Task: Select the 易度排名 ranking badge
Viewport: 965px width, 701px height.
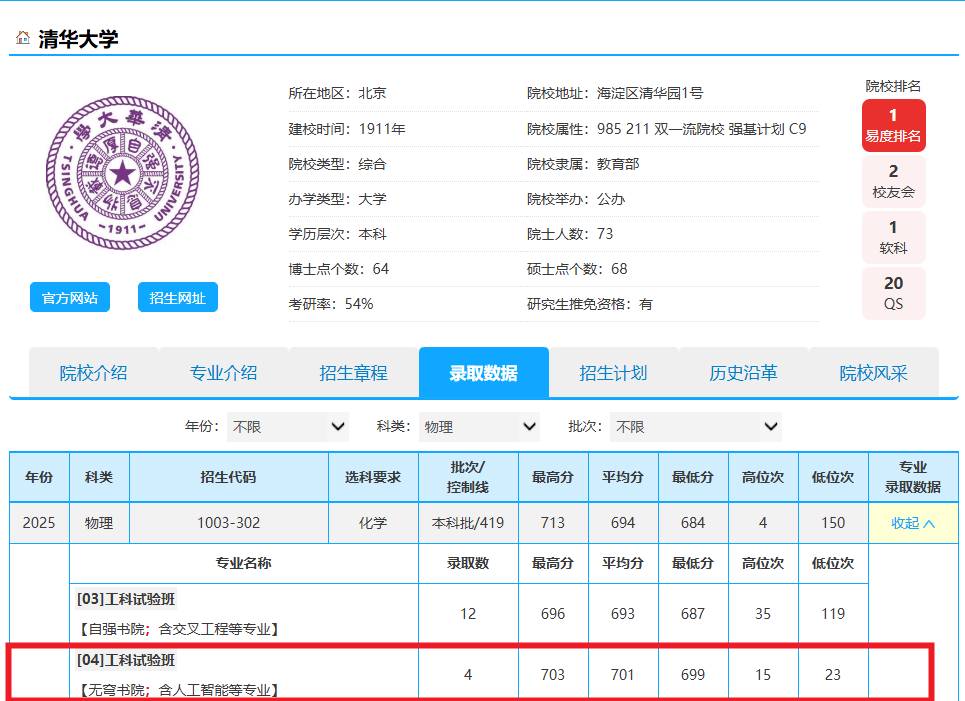Action: point(893,126)
